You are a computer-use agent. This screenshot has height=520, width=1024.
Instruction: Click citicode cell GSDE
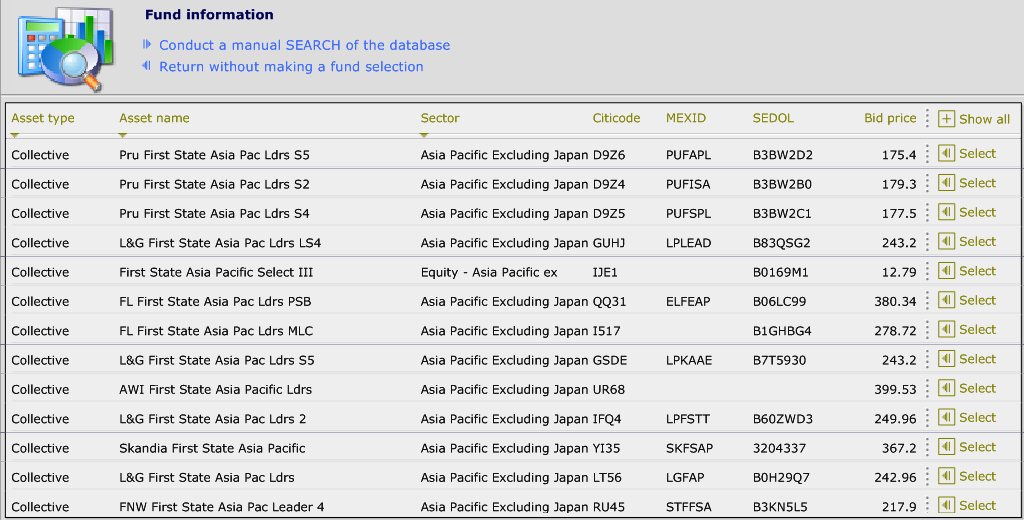pyautogui.click(x=609, y=361)
